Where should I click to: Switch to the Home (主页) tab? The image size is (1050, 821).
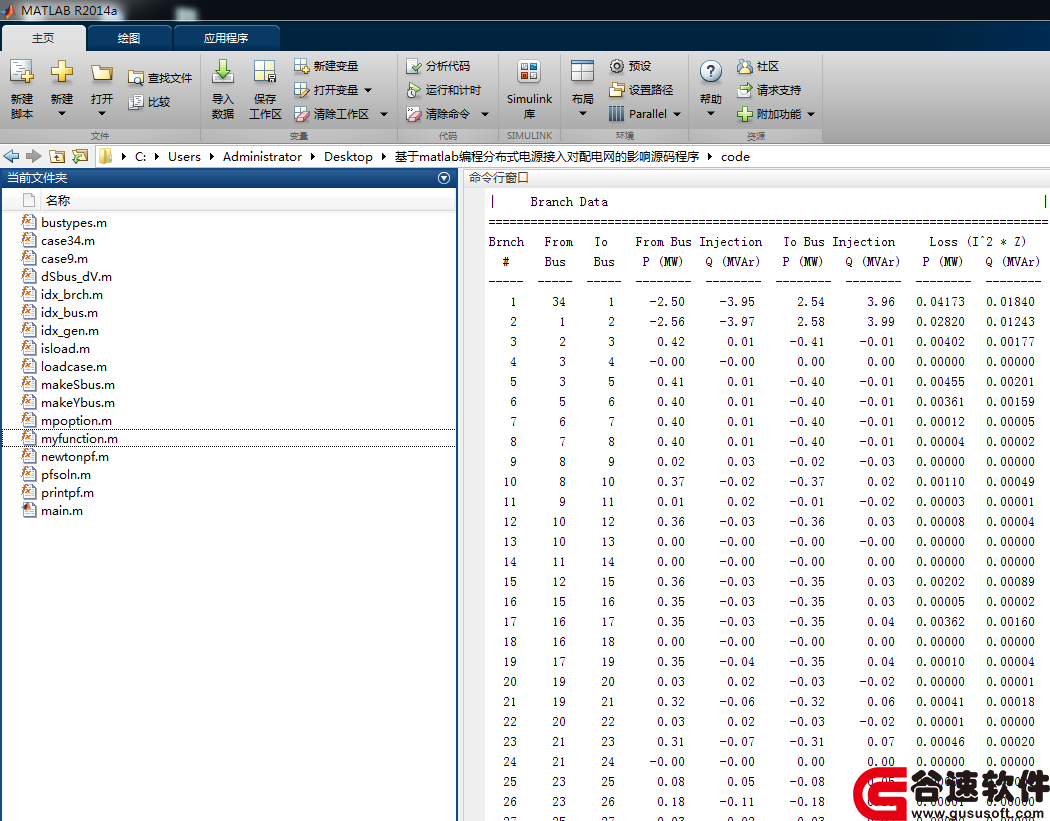44,38
